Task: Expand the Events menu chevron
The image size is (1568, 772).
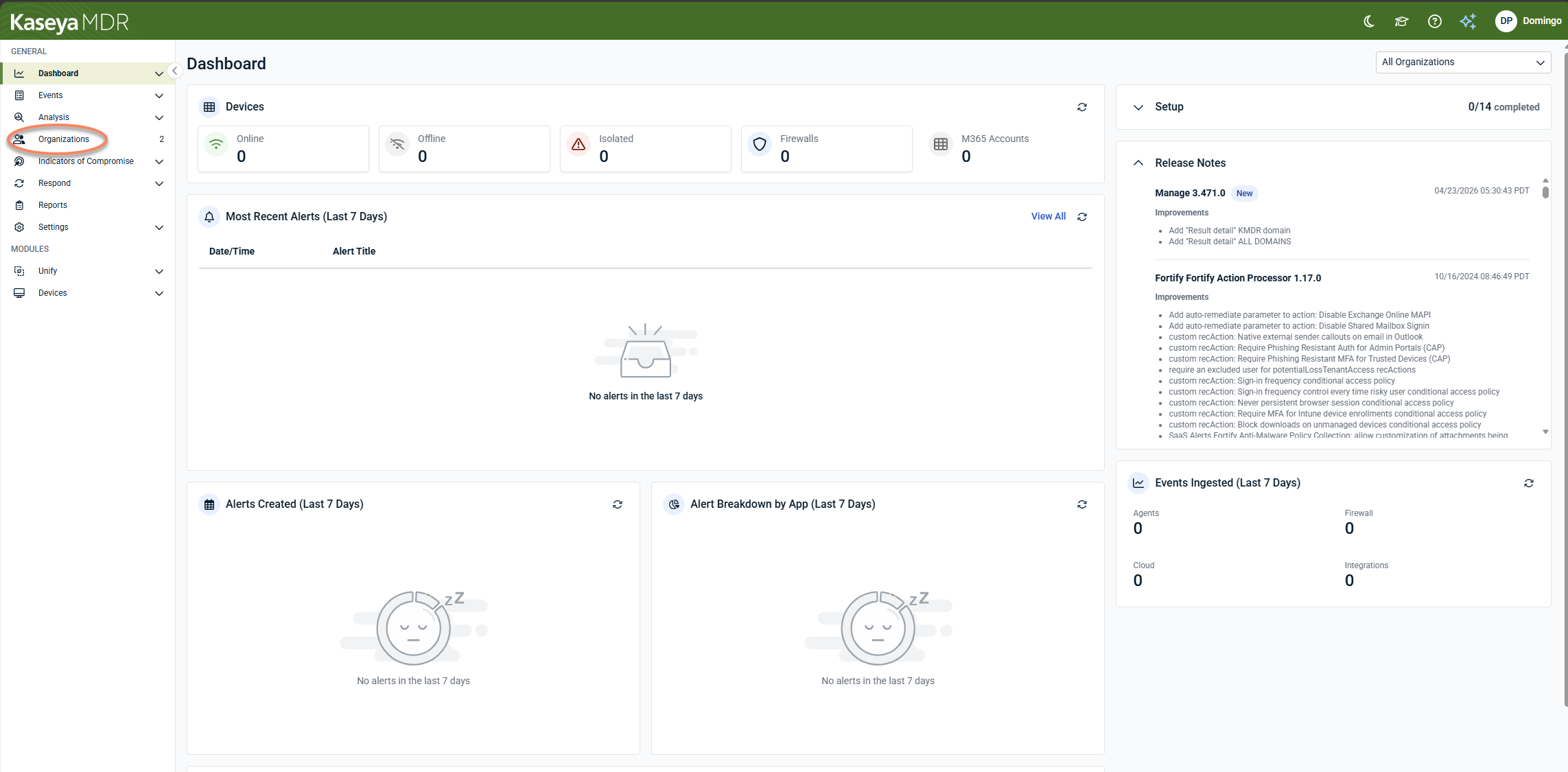Action: pyautogui.click(x=159, y=95)
